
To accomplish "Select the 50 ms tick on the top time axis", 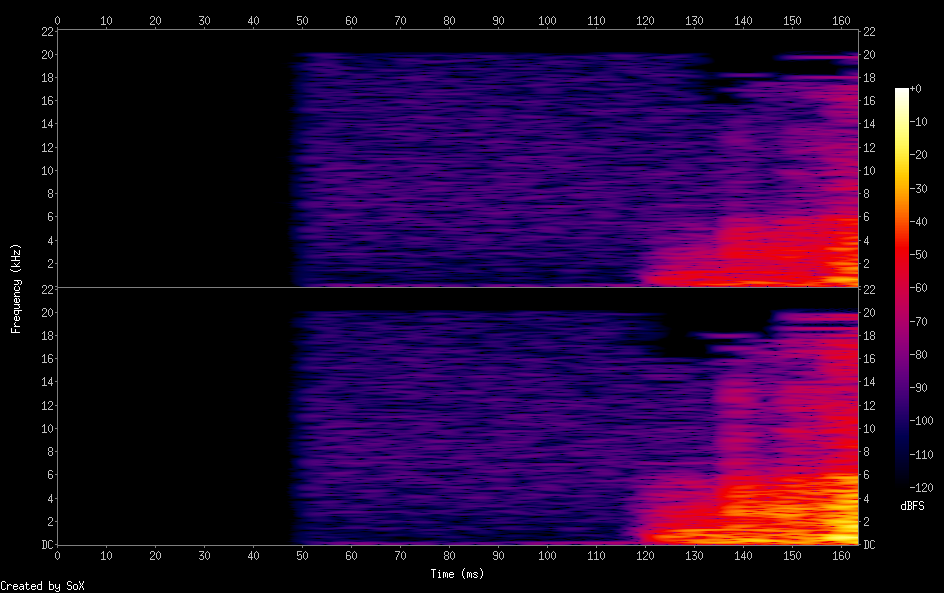I will click(x=302, y=20).
